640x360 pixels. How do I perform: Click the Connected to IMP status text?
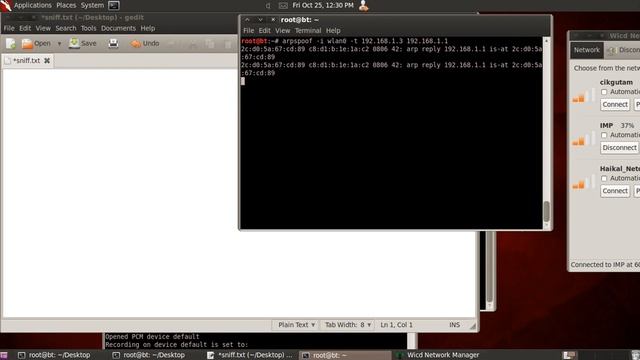point(605,264)
